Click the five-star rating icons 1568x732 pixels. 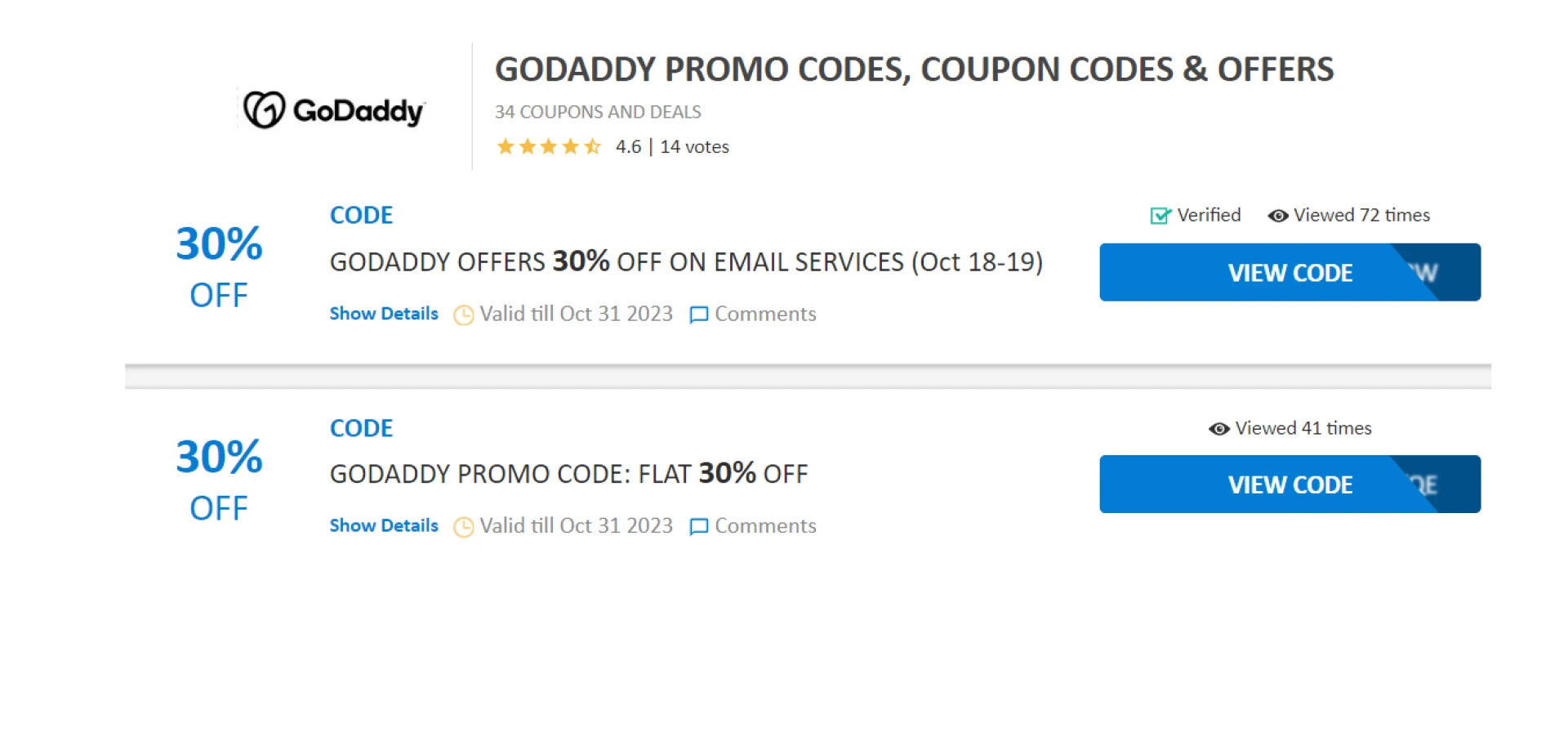tap(548, 147)
